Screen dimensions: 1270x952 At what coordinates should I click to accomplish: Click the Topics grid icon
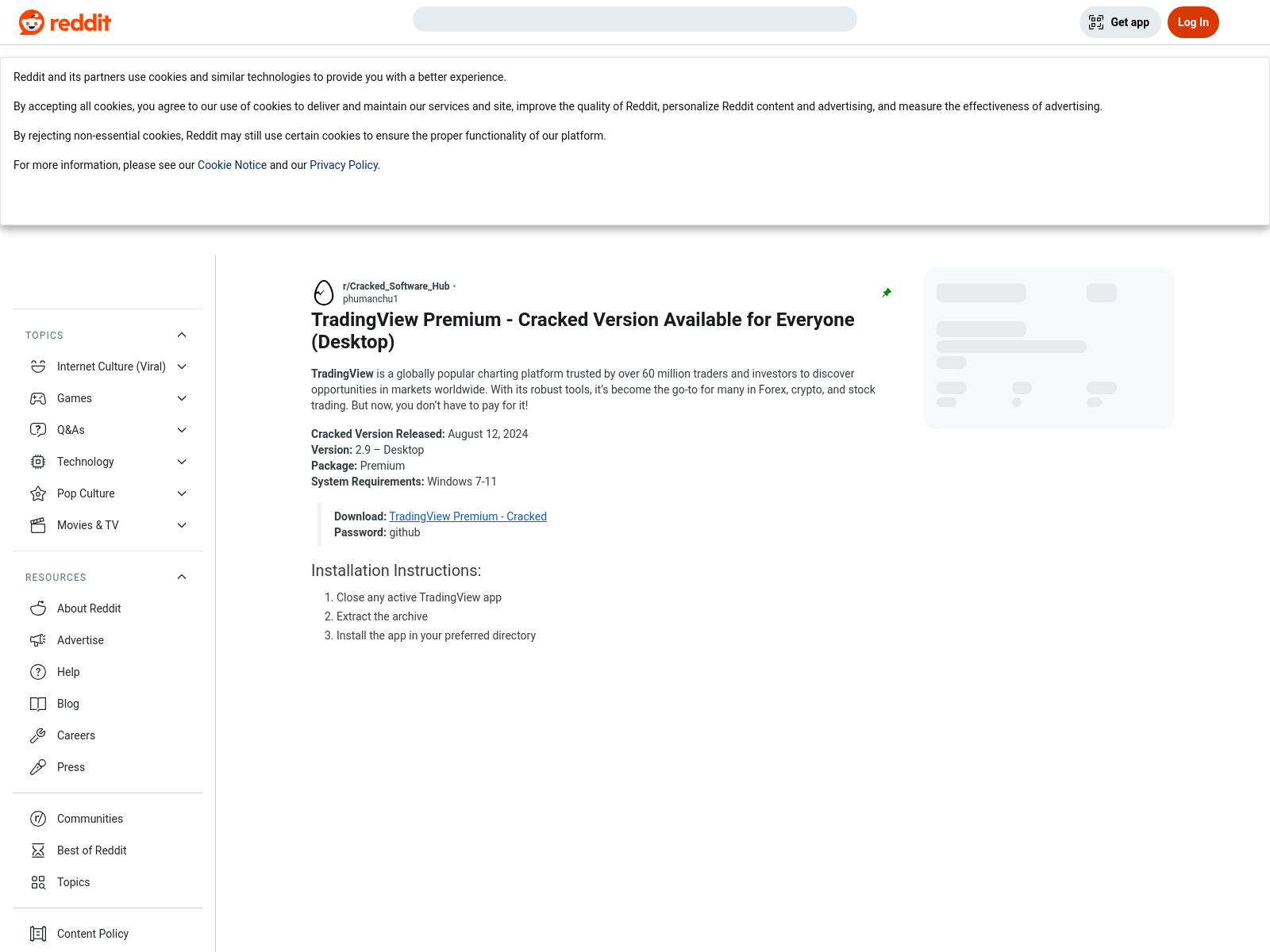(x=38, y=882)
